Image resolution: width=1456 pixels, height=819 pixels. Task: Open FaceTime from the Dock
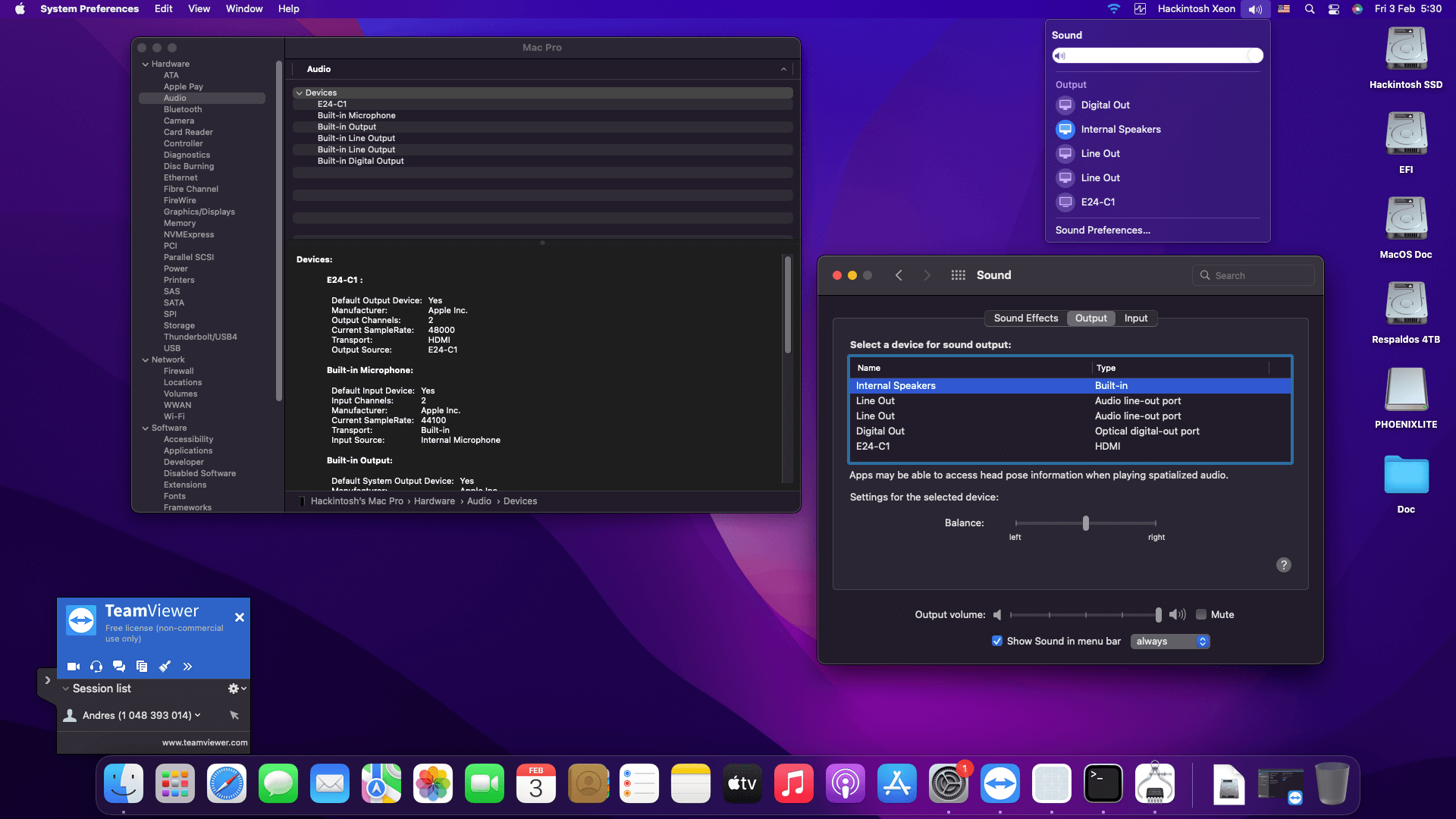coord(485,784)
